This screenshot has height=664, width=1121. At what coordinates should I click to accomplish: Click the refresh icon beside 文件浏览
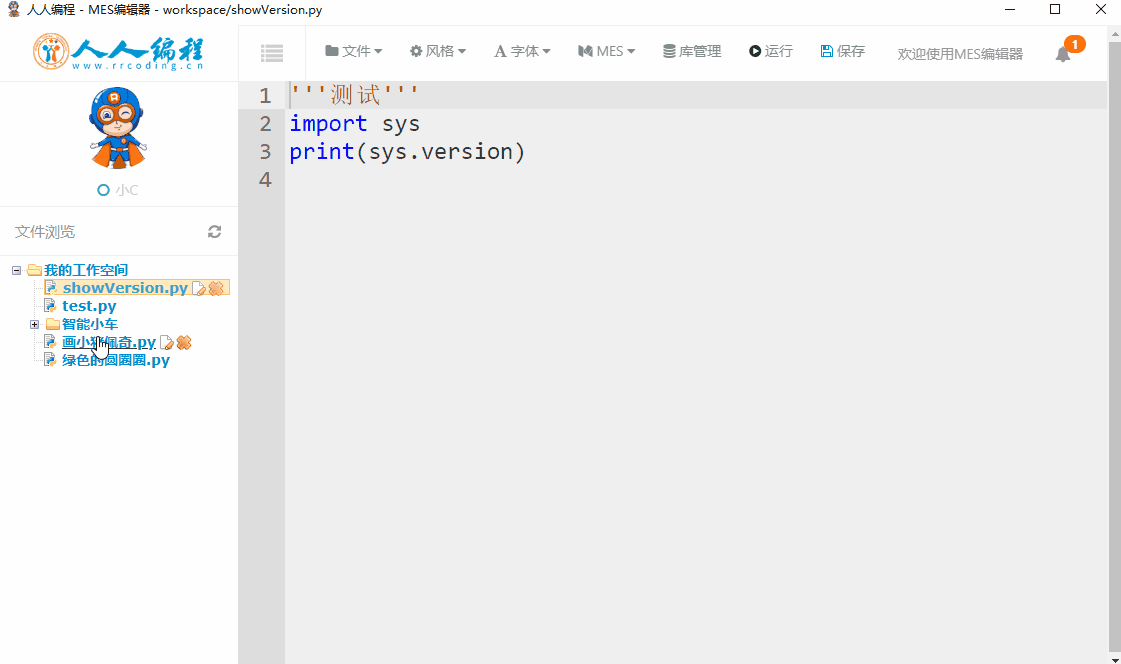214,232
